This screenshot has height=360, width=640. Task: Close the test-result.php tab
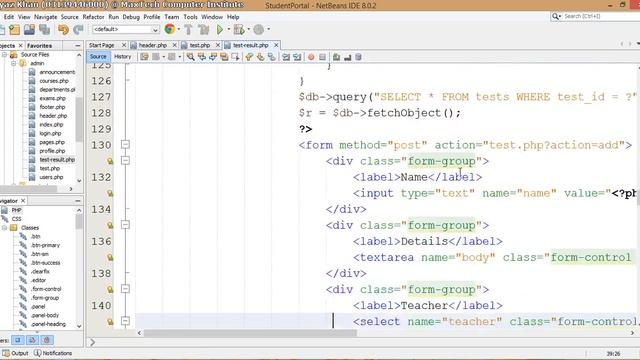pyautogui.click(x=276, y=45)
